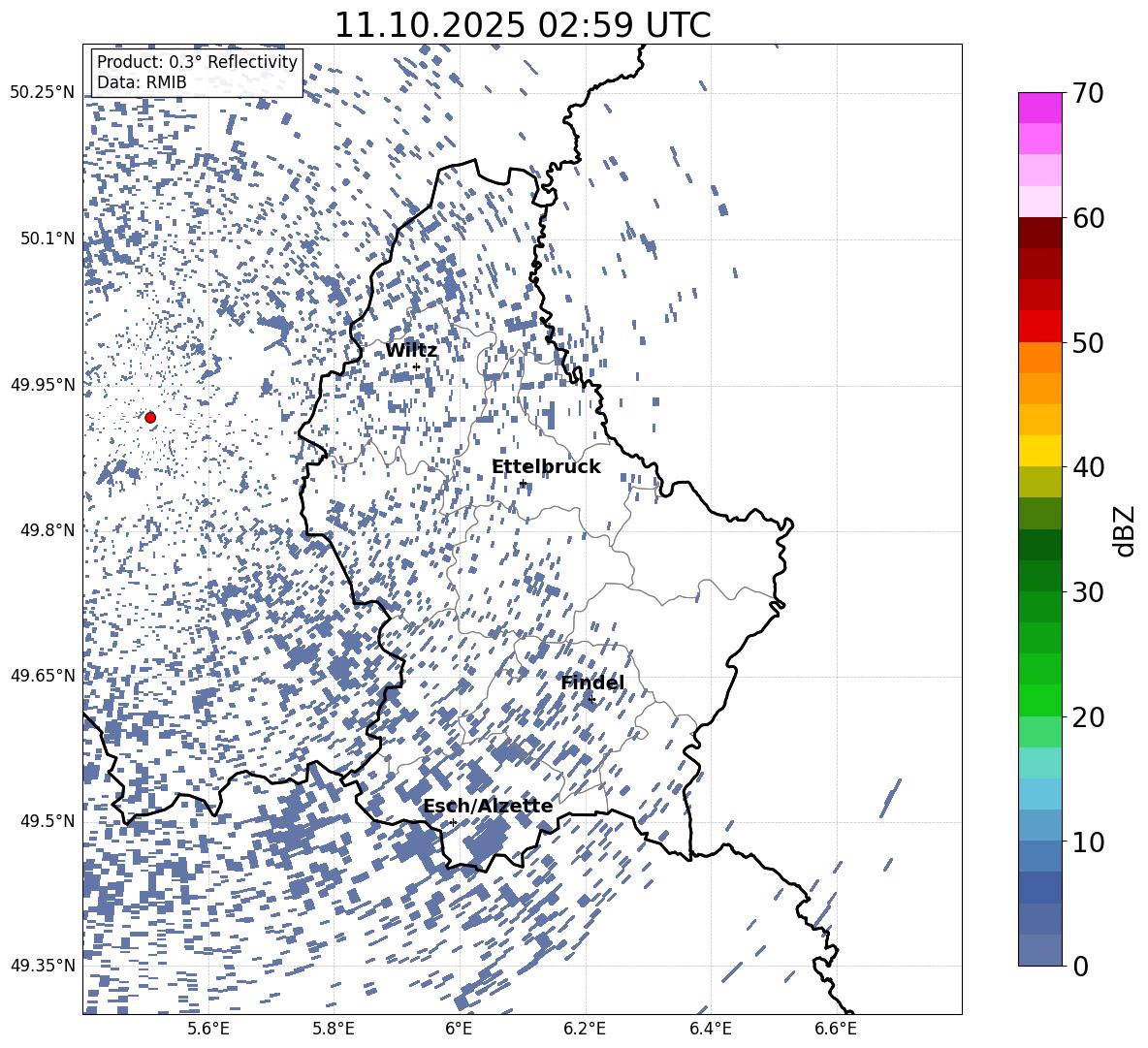Click the cross marker at Findel
This screenshot has height=1048, width=1148.
[x=591, y=700]
